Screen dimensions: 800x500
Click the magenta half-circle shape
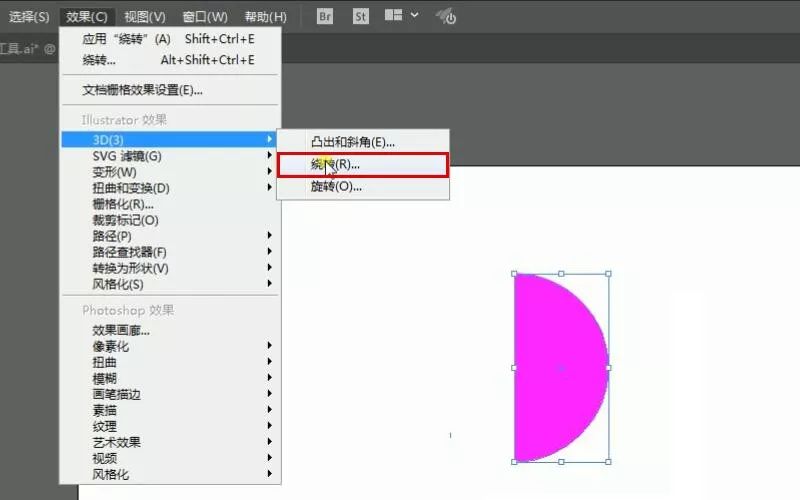555,368
